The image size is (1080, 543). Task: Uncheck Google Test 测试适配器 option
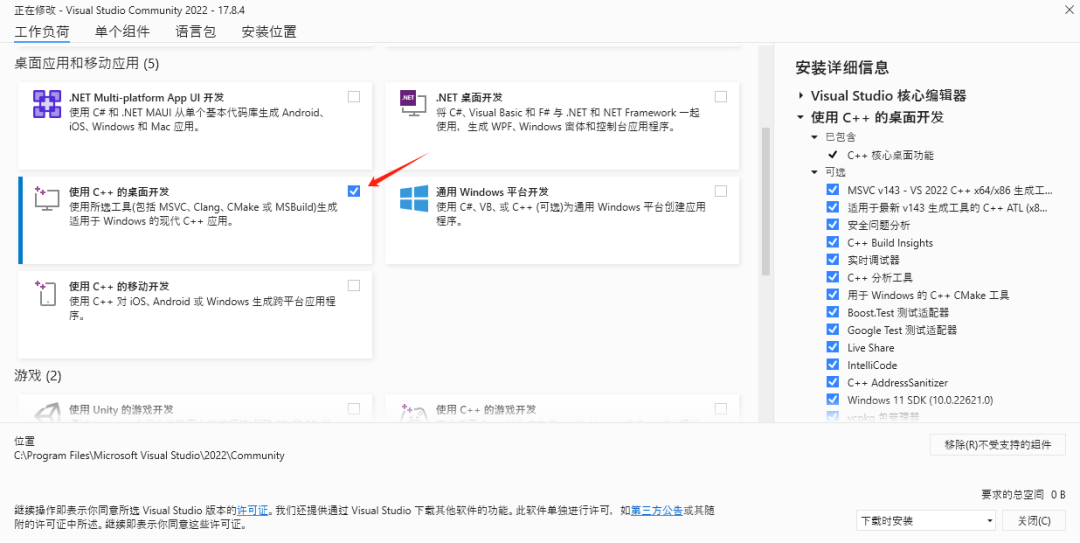(833, 329)
